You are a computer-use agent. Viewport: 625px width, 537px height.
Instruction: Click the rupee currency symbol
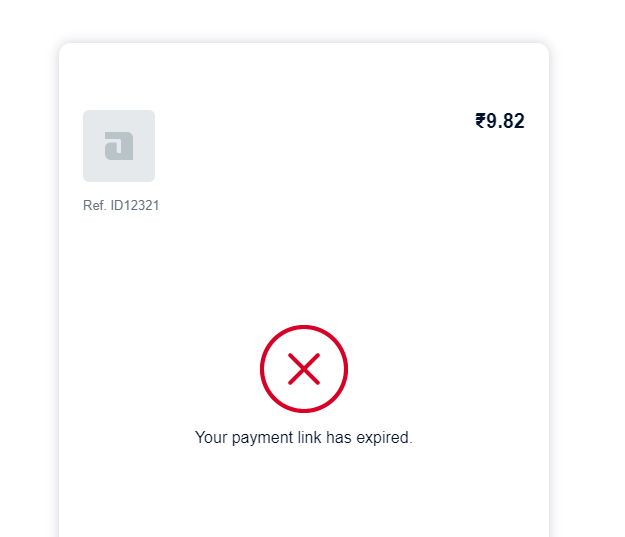click(480, 121)
